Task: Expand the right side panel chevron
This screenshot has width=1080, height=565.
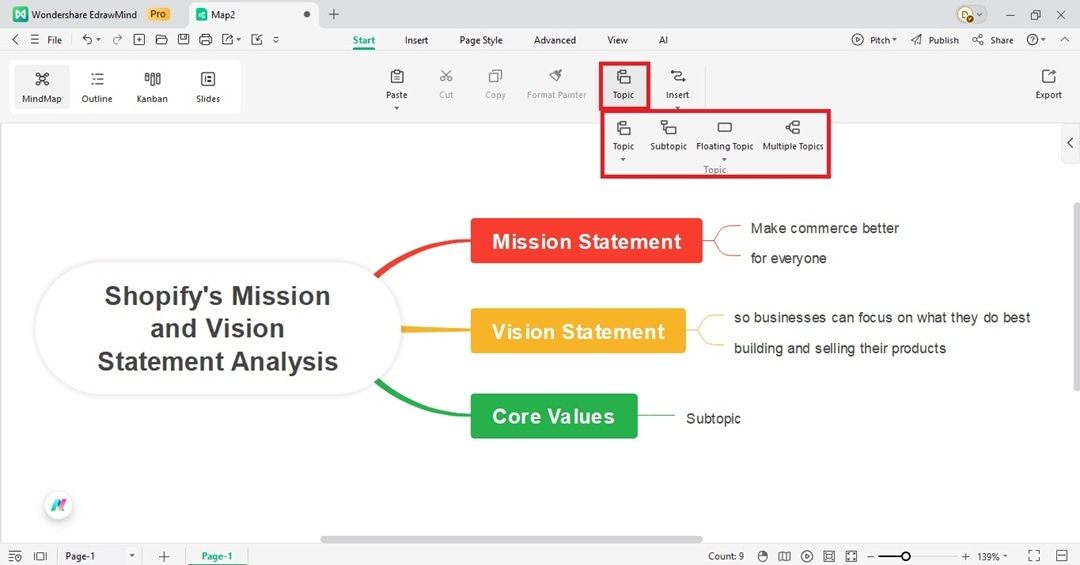Action: (1070, 143)
